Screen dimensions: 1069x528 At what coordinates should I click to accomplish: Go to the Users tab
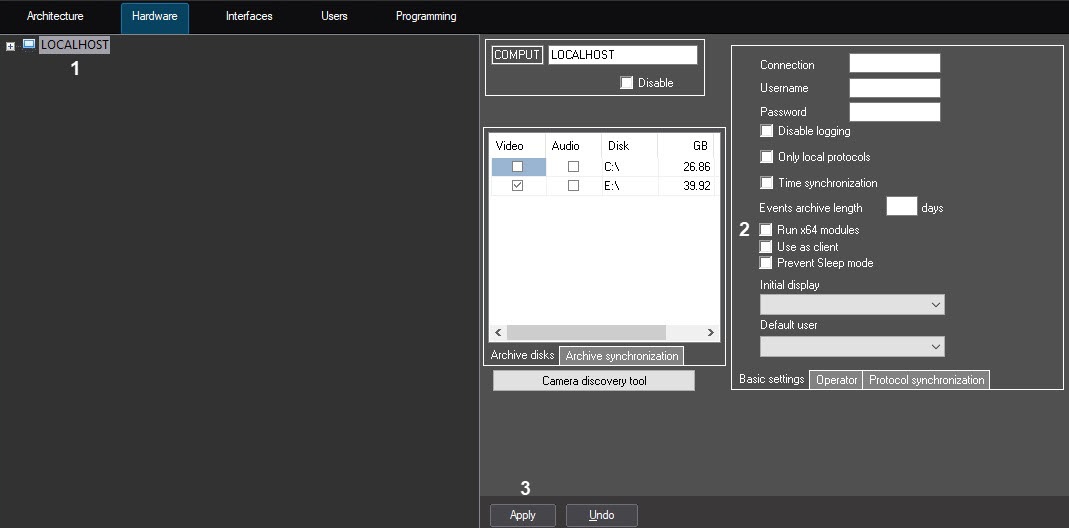(334, 17)
